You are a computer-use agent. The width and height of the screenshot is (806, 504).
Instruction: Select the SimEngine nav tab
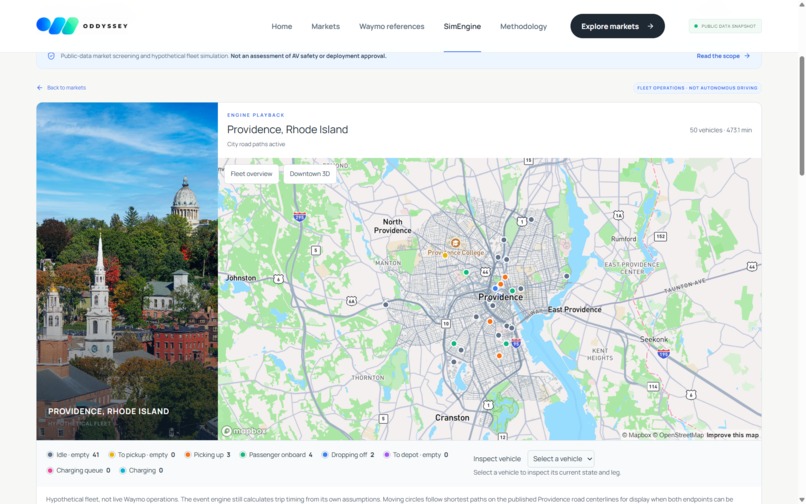(462, 26)
